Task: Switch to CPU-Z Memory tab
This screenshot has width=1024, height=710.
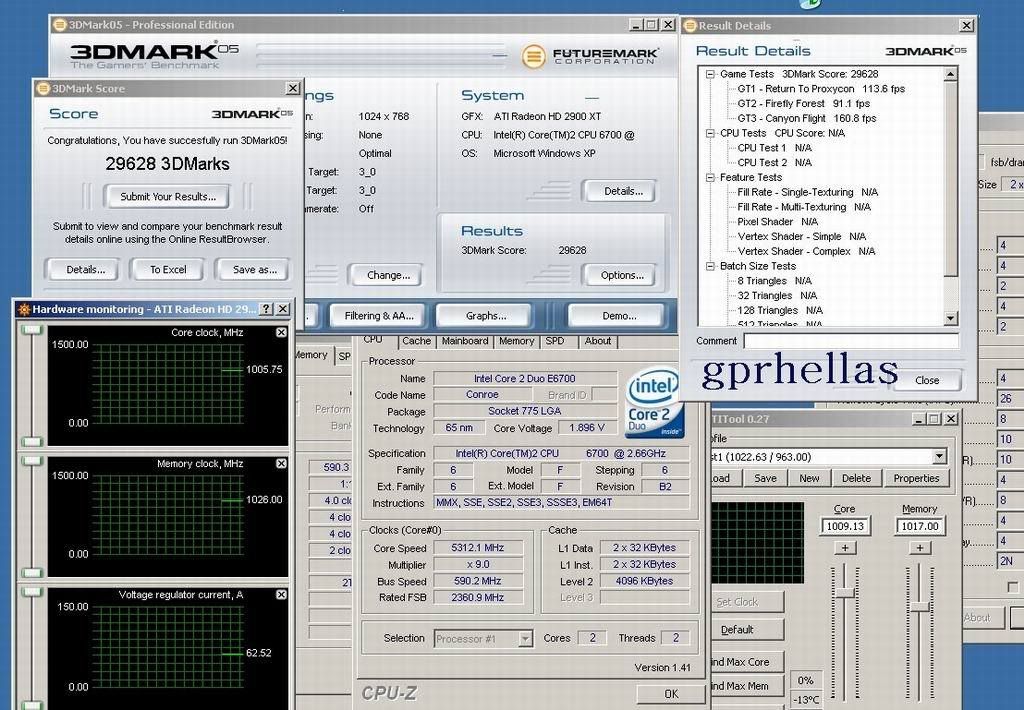Action: click(517, 341)
